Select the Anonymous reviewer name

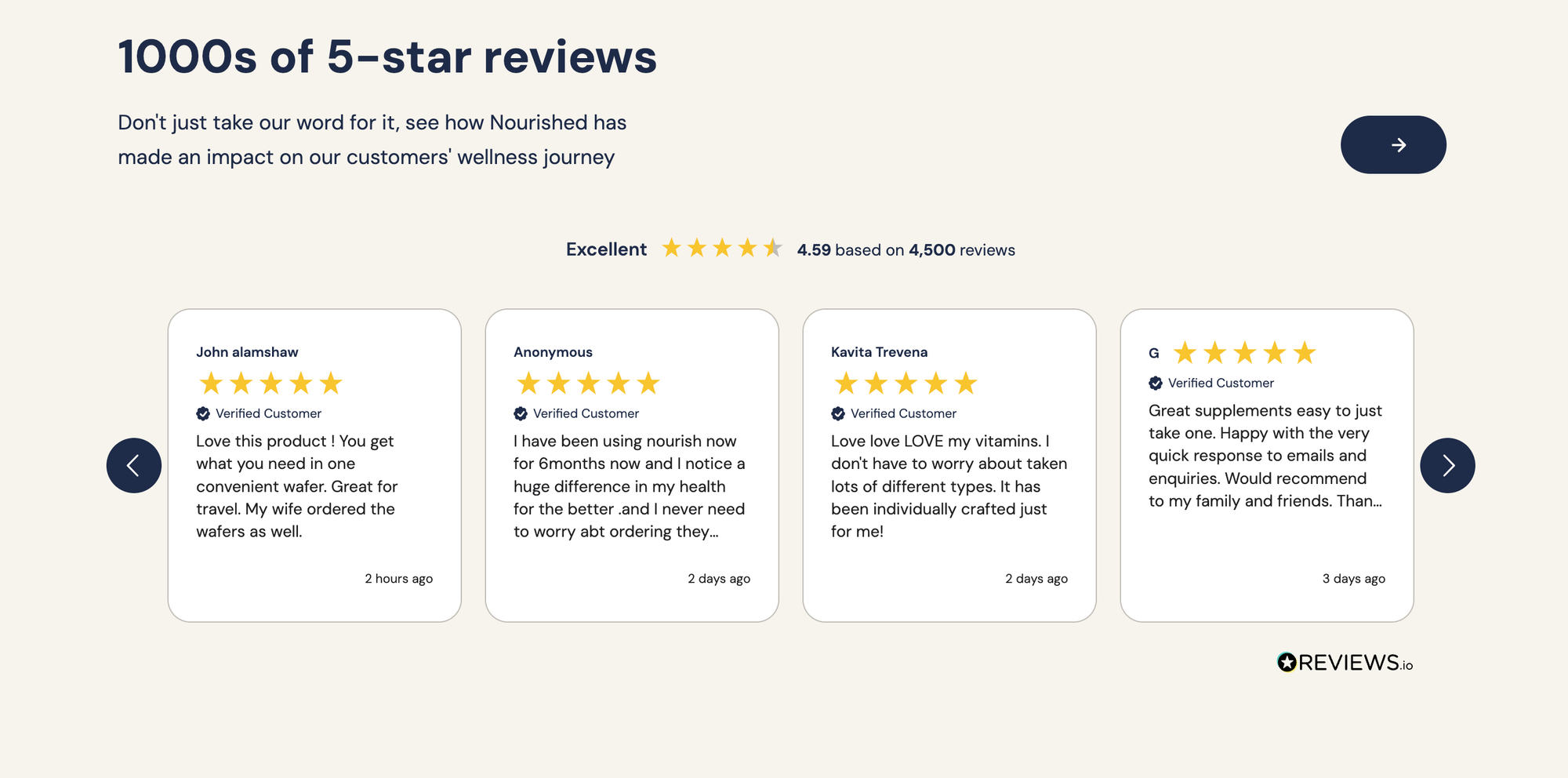[x=553, y=352]
